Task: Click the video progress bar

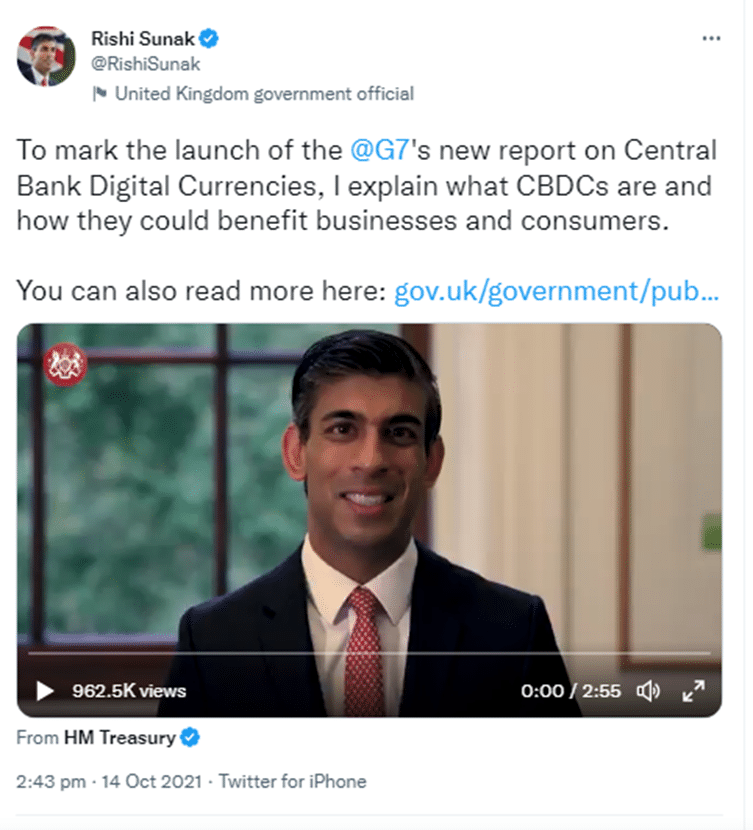Action: (x=369, y=653)
